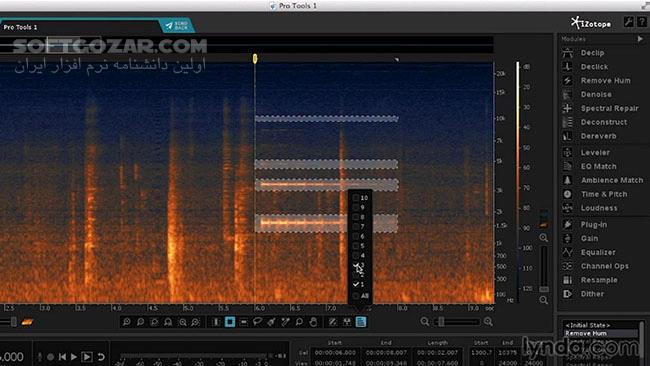The image size is (650, 366).
Task: Open the Dither module
Action: (x=592, y=294)
